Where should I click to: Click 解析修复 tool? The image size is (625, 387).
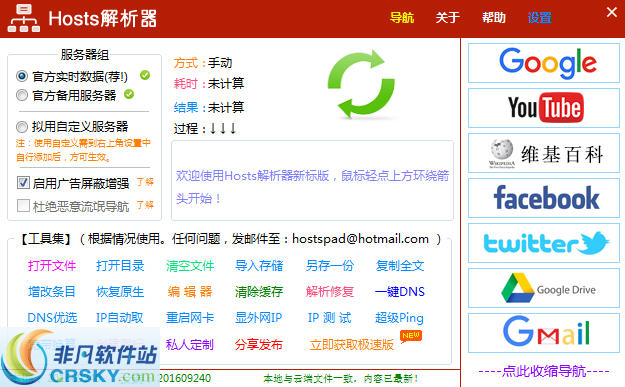tap(330, 292)
